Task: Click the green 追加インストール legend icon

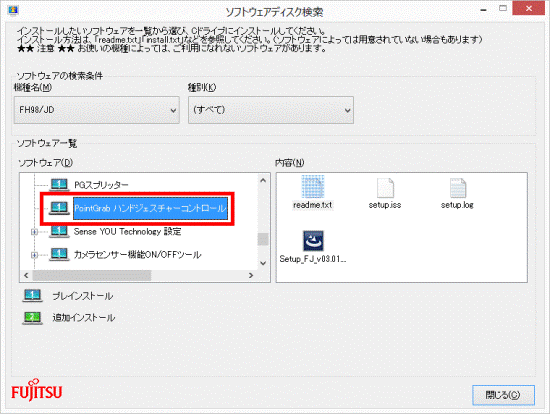Action: pyautogui.click(x=32, y=318)
